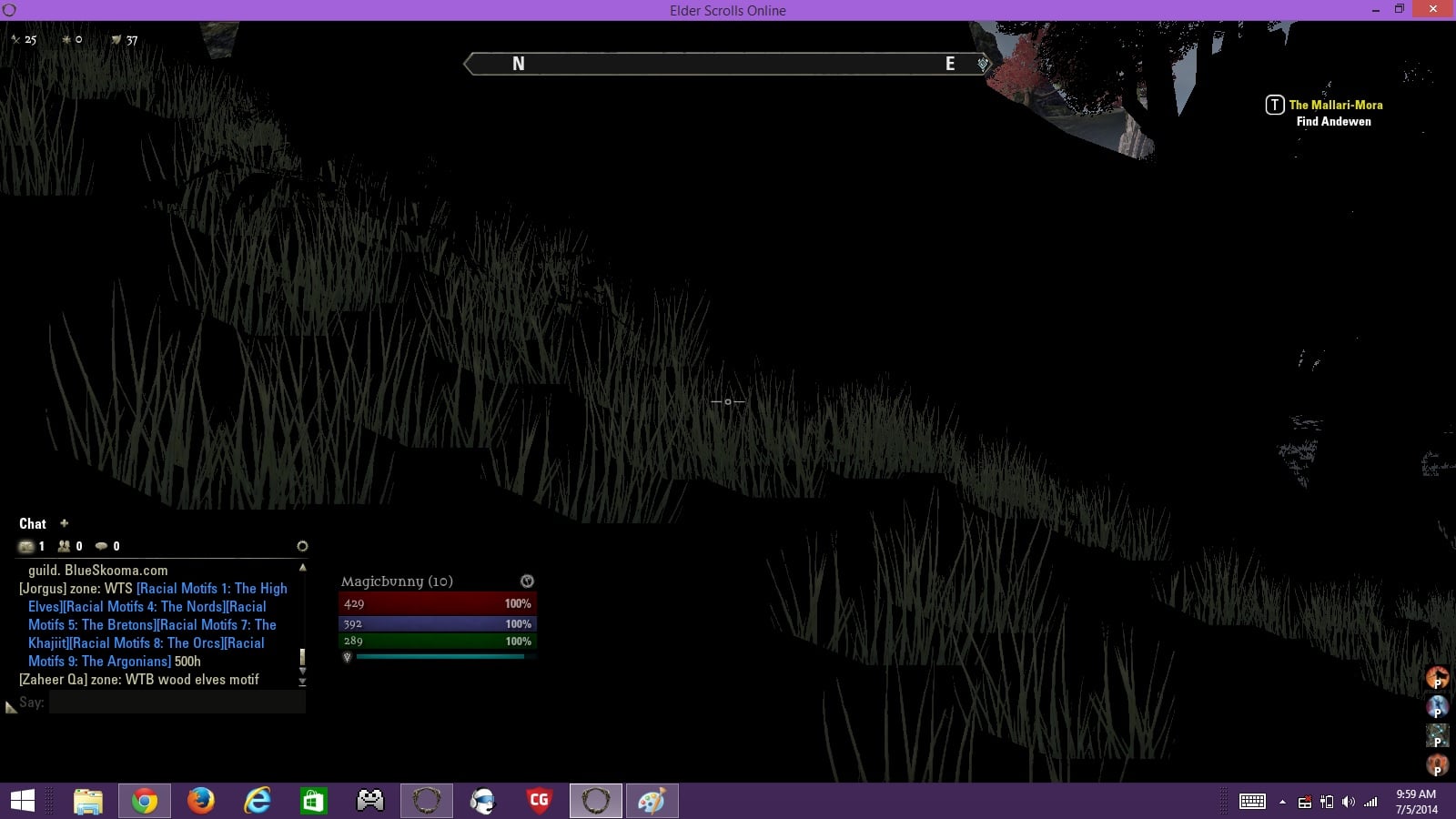Launch Firefox from taskbar
1456x819 pixels.
coord(200,801)
